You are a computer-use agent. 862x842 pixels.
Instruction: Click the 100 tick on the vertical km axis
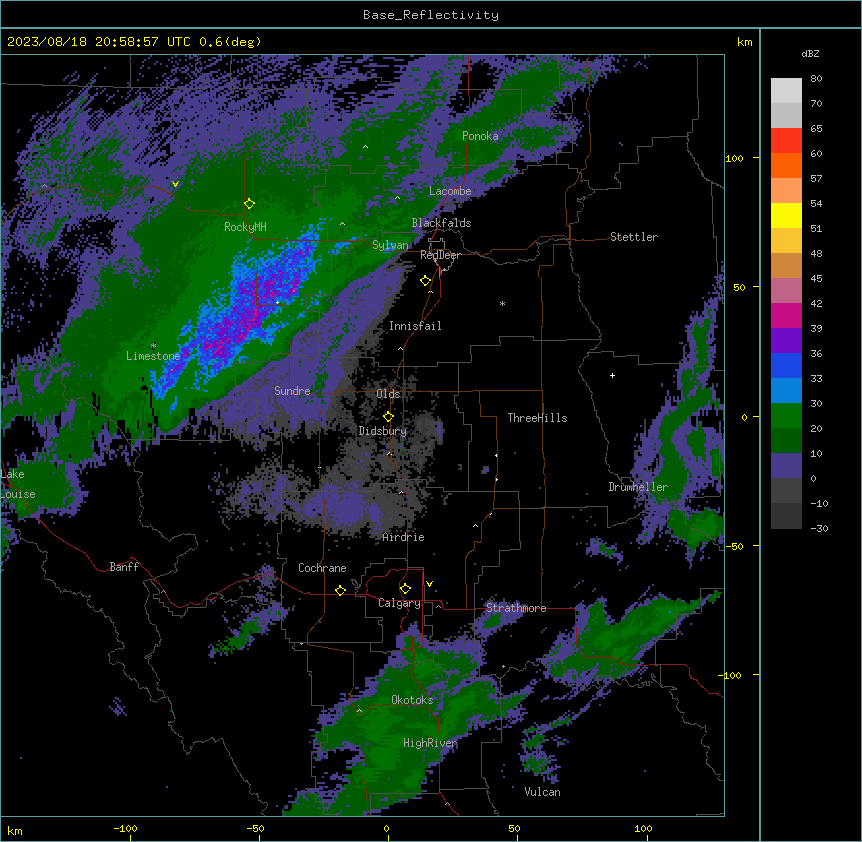pos(734,158)
